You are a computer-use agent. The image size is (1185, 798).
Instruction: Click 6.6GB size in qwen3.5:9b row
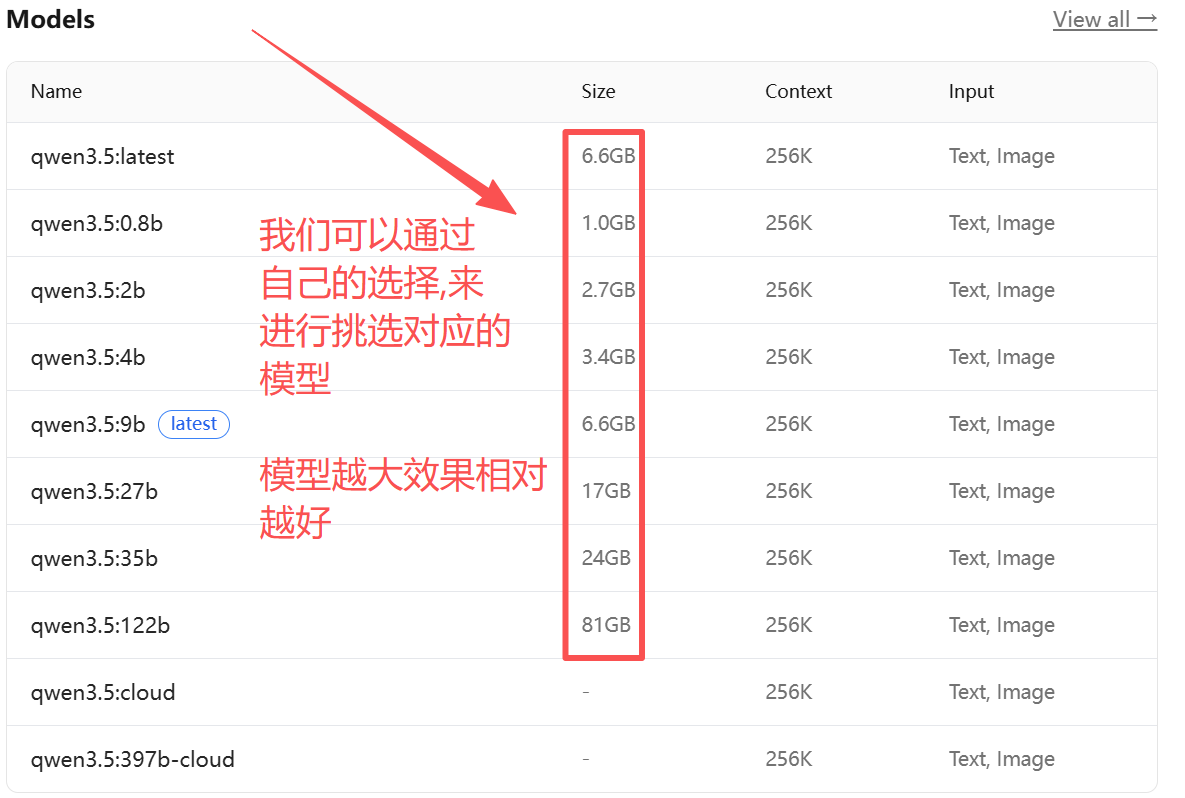[608, 424]
